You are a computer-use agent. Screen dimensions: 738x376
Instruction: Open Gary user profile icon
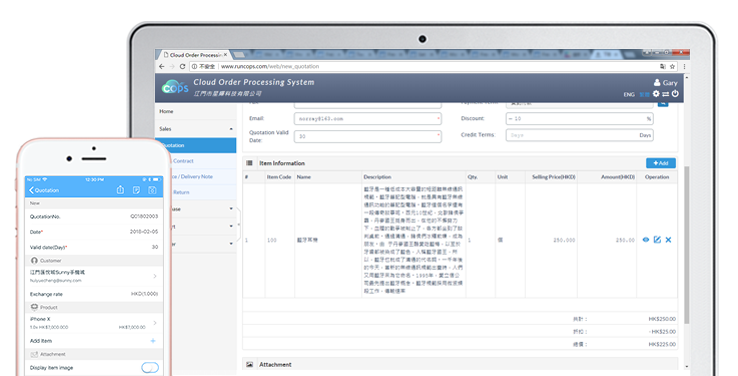point(657,82)
